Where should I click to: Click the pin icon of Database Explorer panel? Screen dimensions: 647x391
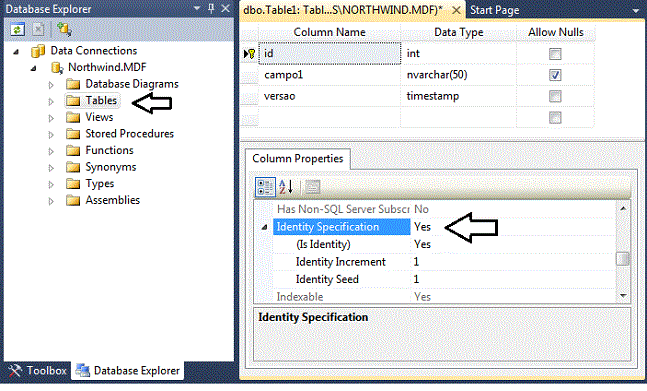tap(211, 8)
